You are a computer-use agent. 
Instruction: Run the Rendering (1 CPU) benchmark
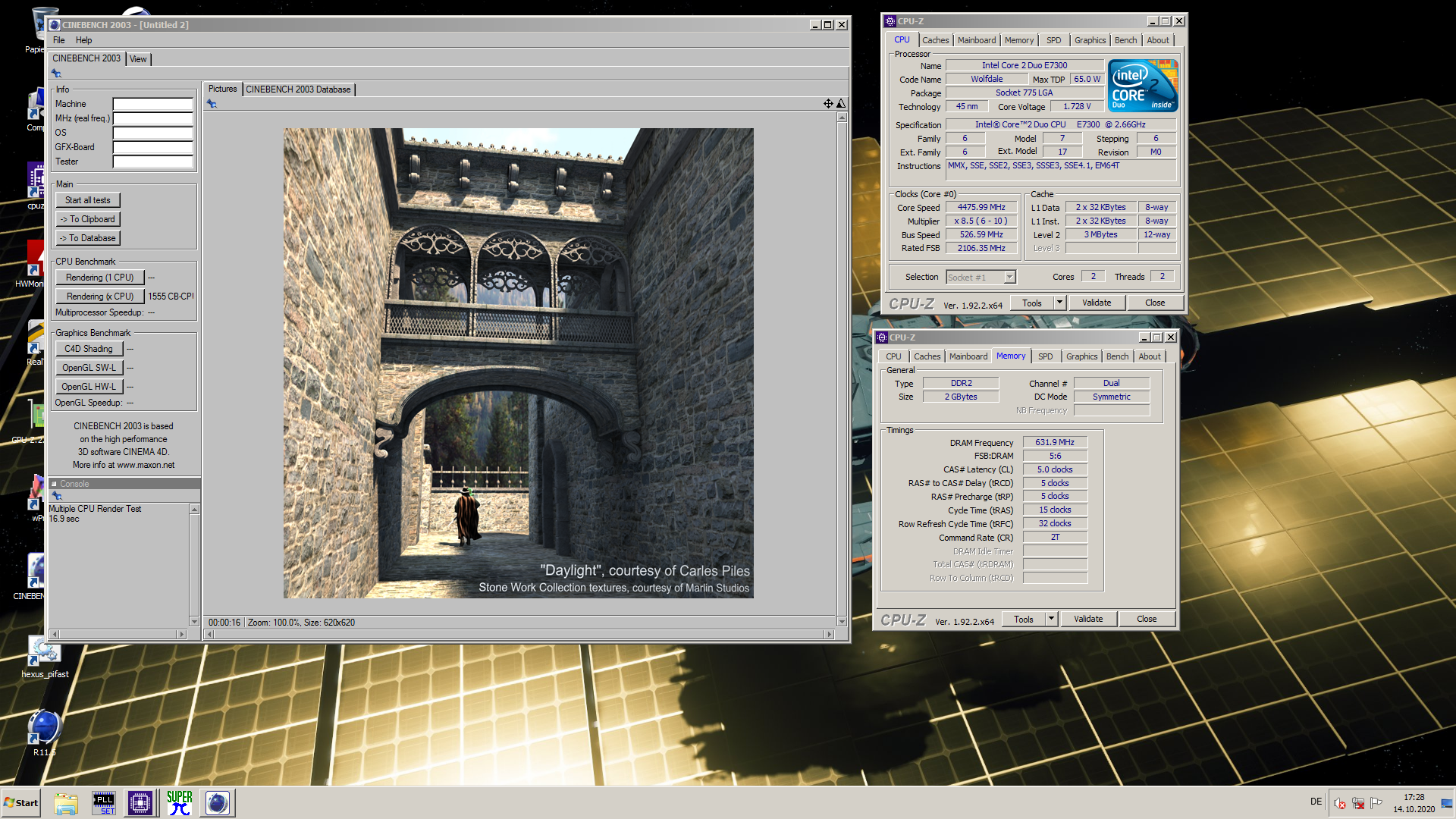(x=99, y=278)
